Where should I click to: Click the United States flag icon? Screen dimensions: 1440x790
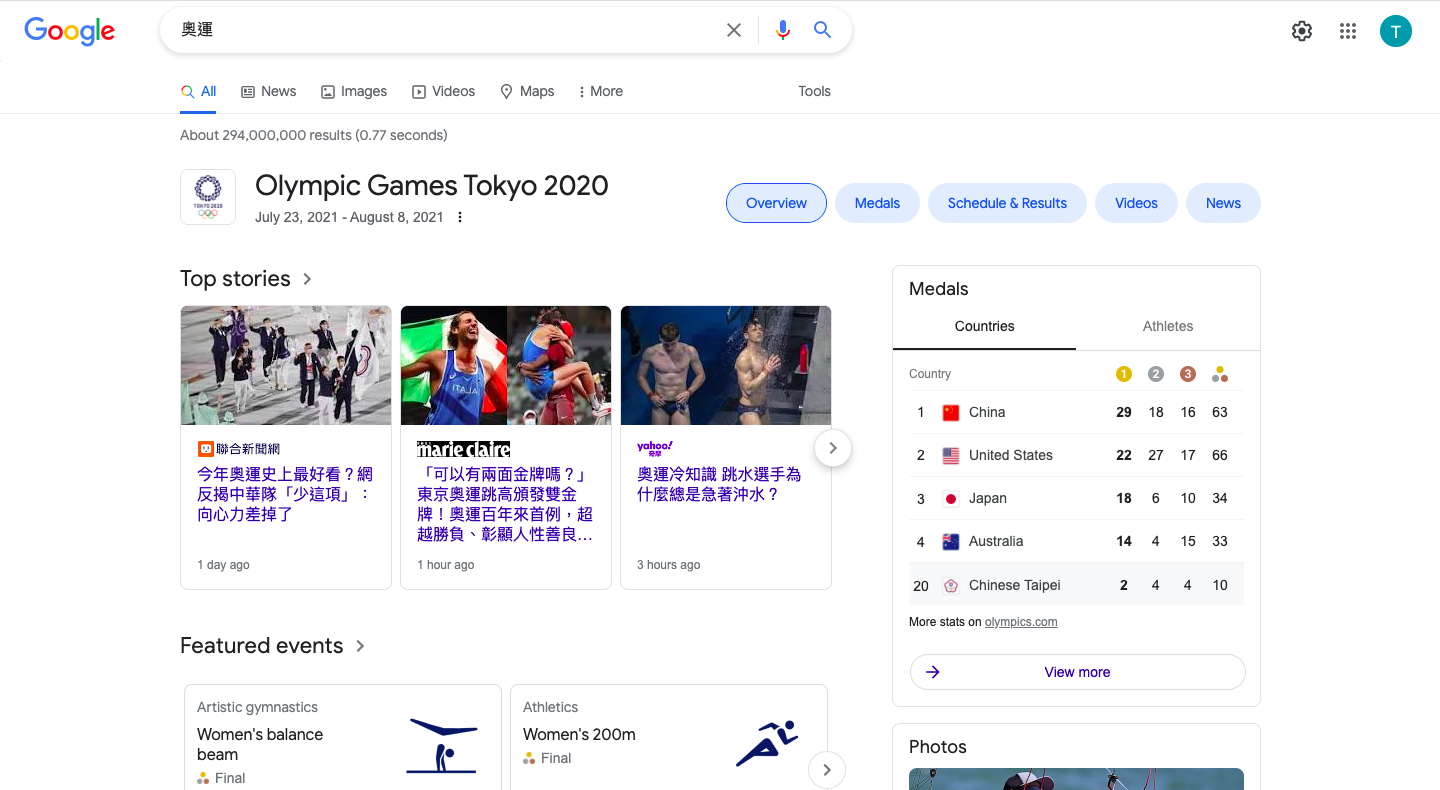951,455
